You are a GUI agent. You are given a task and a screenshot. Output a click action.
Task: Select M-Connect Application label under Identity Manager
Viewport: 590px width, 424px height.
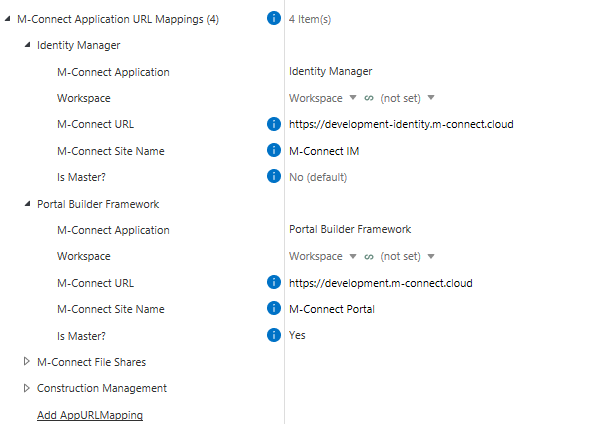click(x=113, y=72)
